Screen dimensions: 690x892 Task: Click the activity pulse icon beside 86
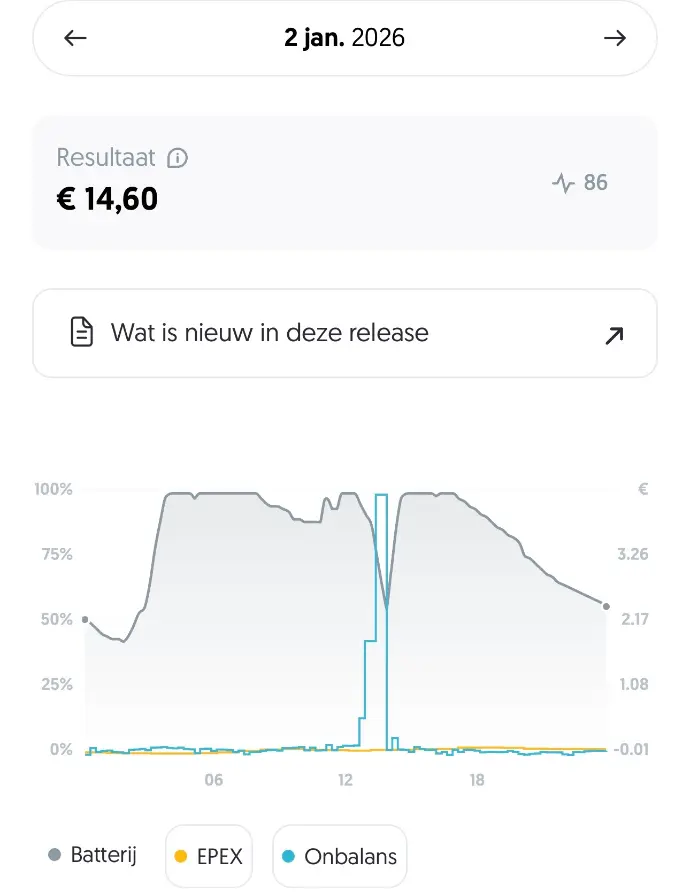tap(563, 183)
